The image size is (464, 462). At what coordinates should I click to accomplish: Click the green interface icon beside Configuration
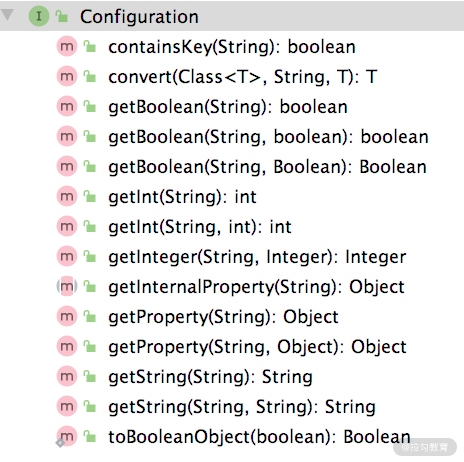coord(39,16)
